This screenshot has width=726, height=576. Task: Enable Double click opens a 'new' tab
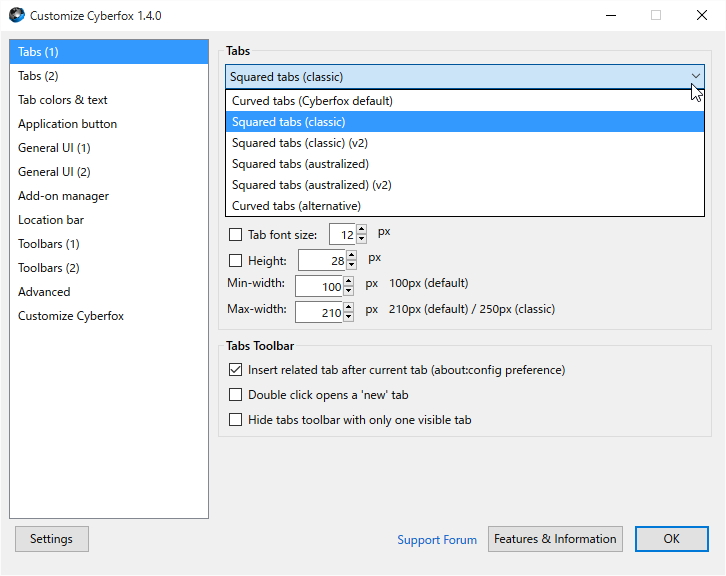(236, 395)
